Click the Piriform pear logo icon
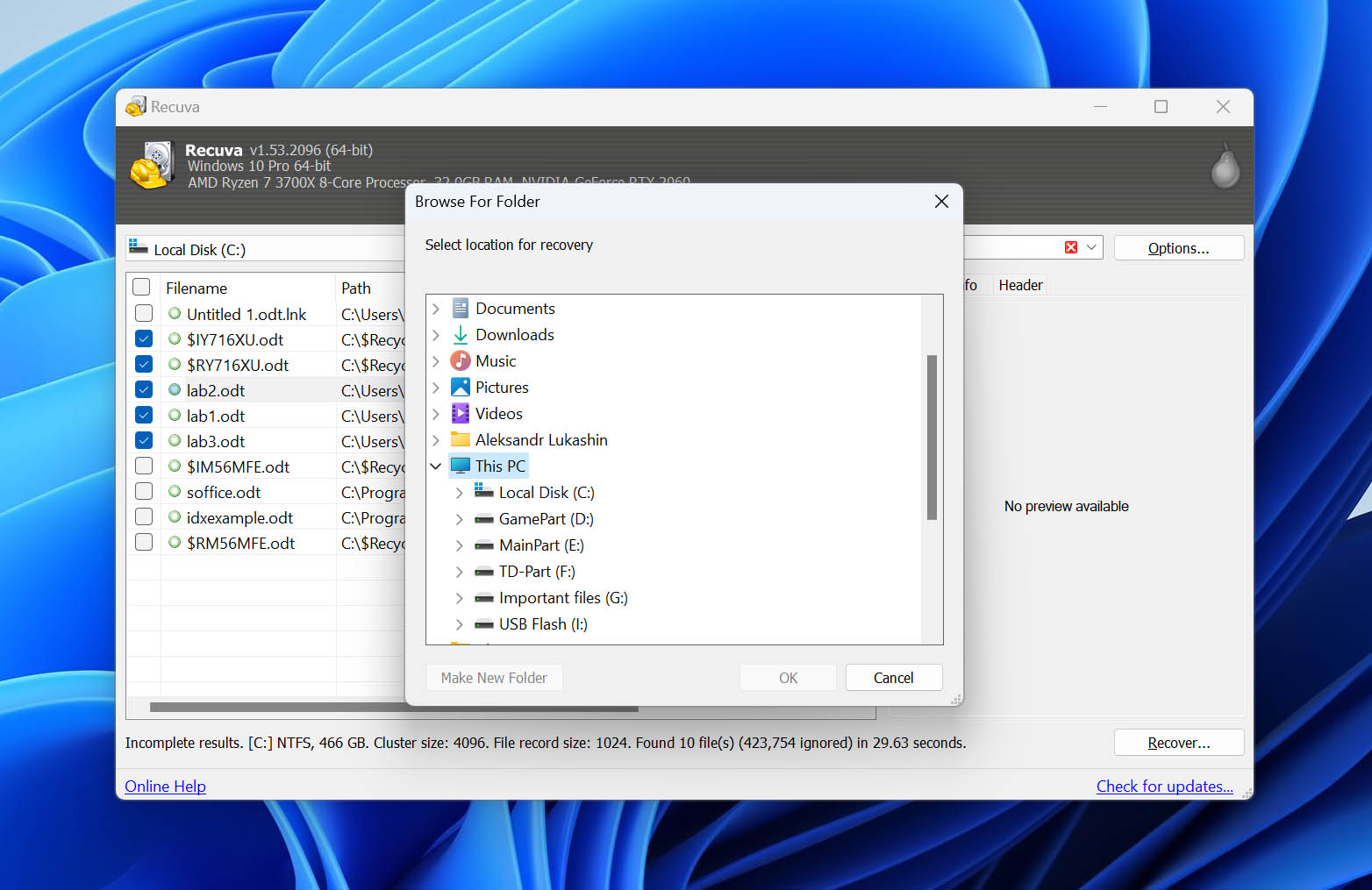 [1226, 167]
